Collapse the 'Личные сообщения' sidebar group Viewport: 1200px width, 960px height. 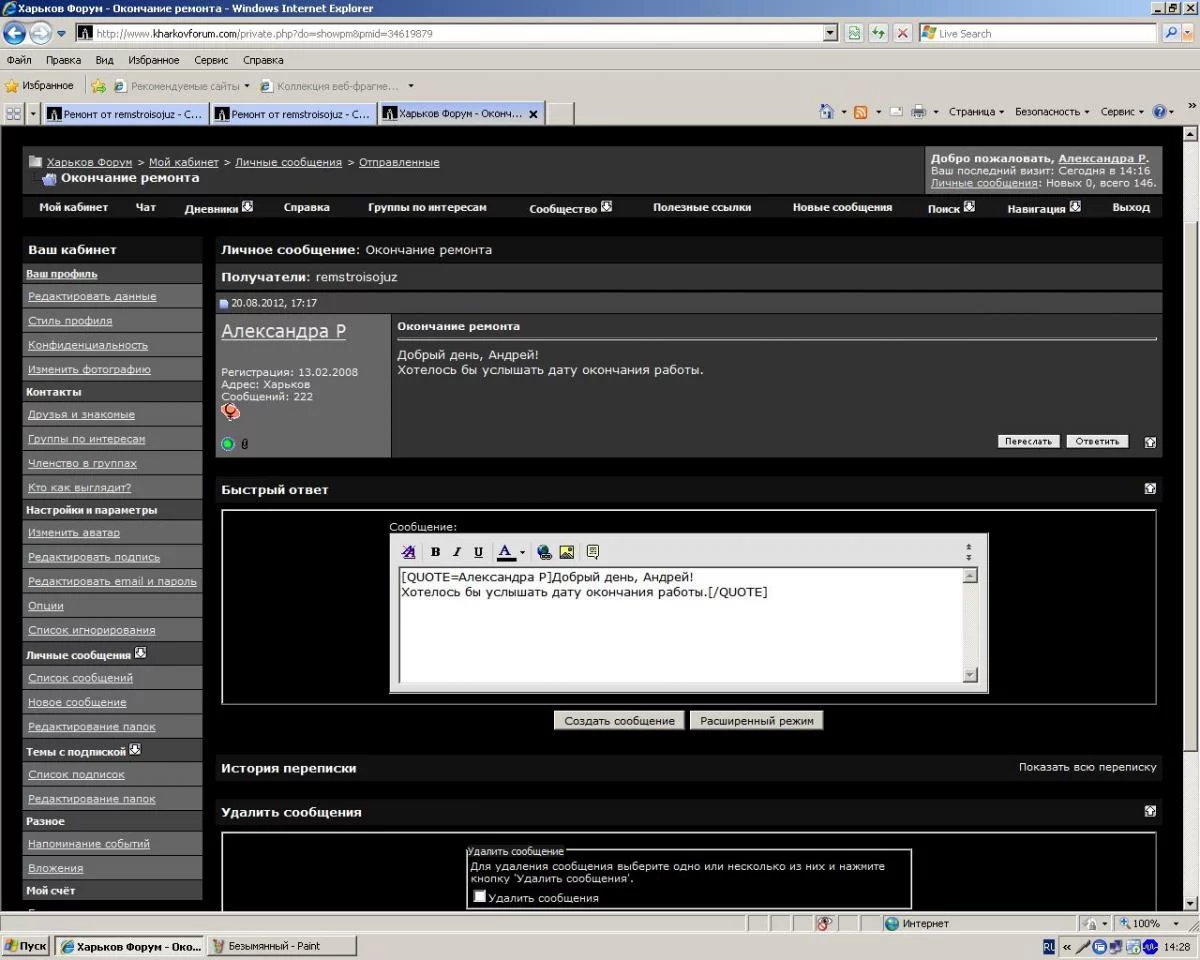coord(141,653)
